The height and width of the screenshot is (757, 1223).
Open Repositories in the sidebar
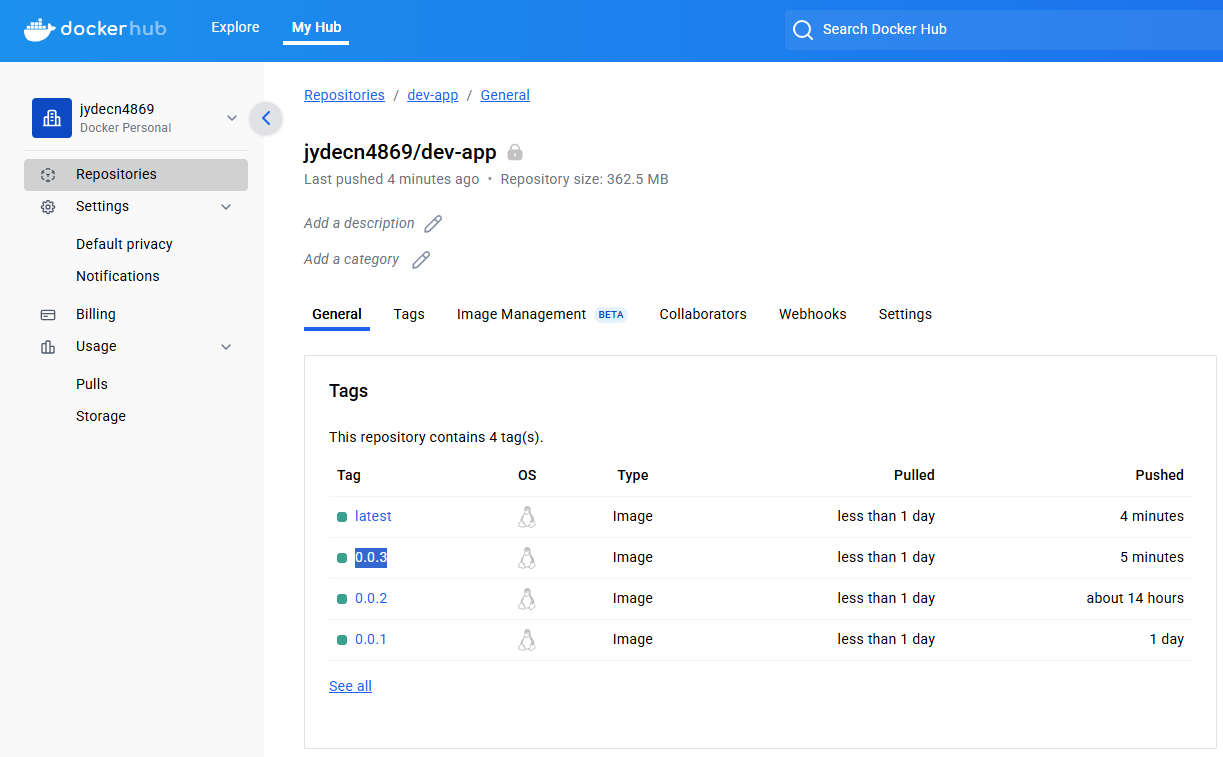(136, 175)
